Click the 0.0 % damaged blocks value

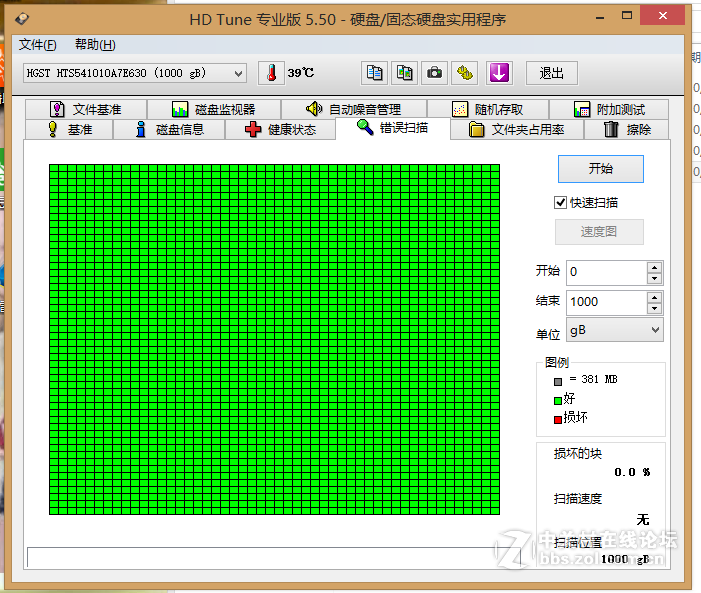tap(632, 472)
